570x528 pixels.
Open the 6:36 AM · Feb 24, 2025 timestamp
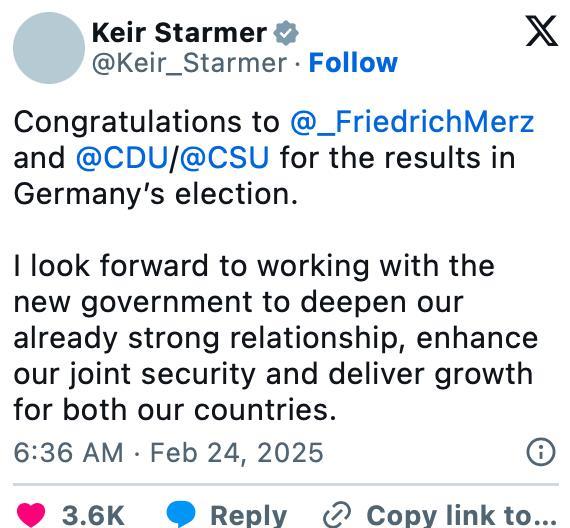169,453
